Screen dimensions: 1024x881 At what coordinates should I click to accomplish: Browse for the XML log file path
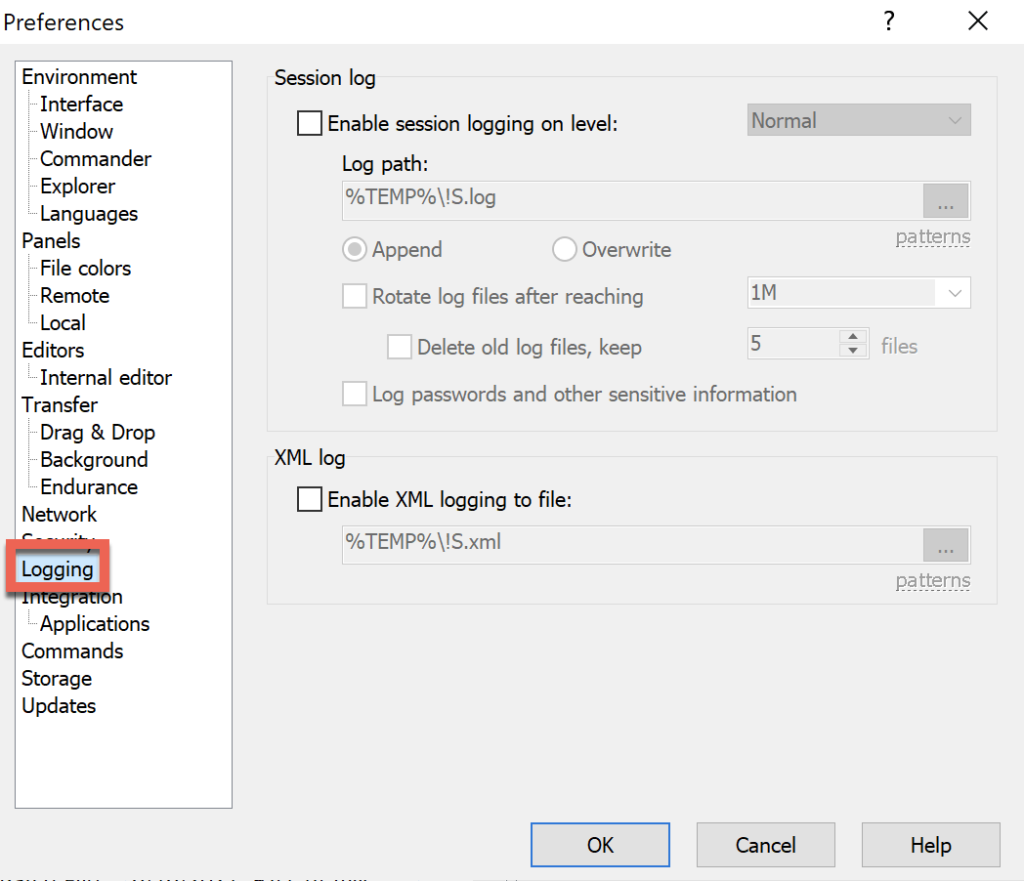click(x=945, y=545)
